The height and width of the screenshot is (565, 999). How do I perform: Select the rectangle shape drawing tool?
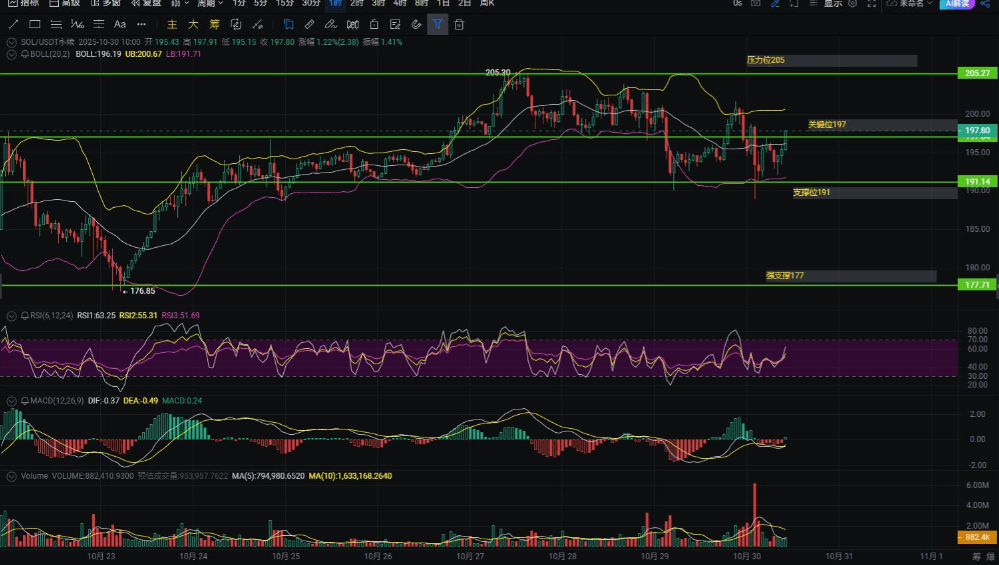pyautogui.click(x=35, y=24)
